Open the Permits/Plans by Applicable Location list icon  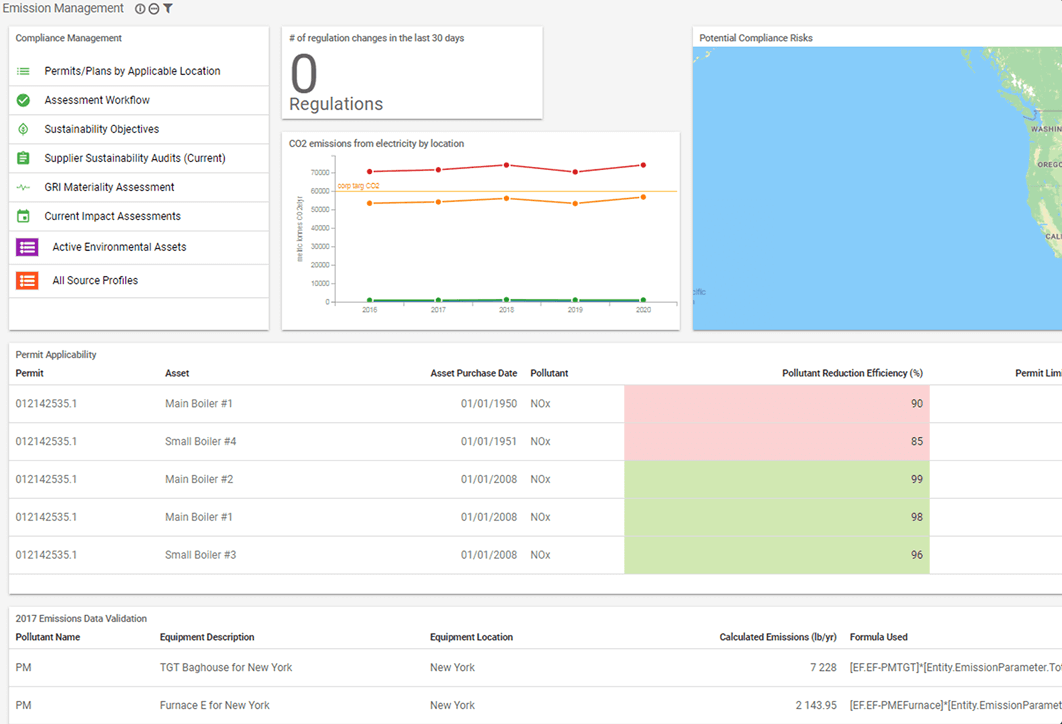pyautogui.click(x=22, y=70)
